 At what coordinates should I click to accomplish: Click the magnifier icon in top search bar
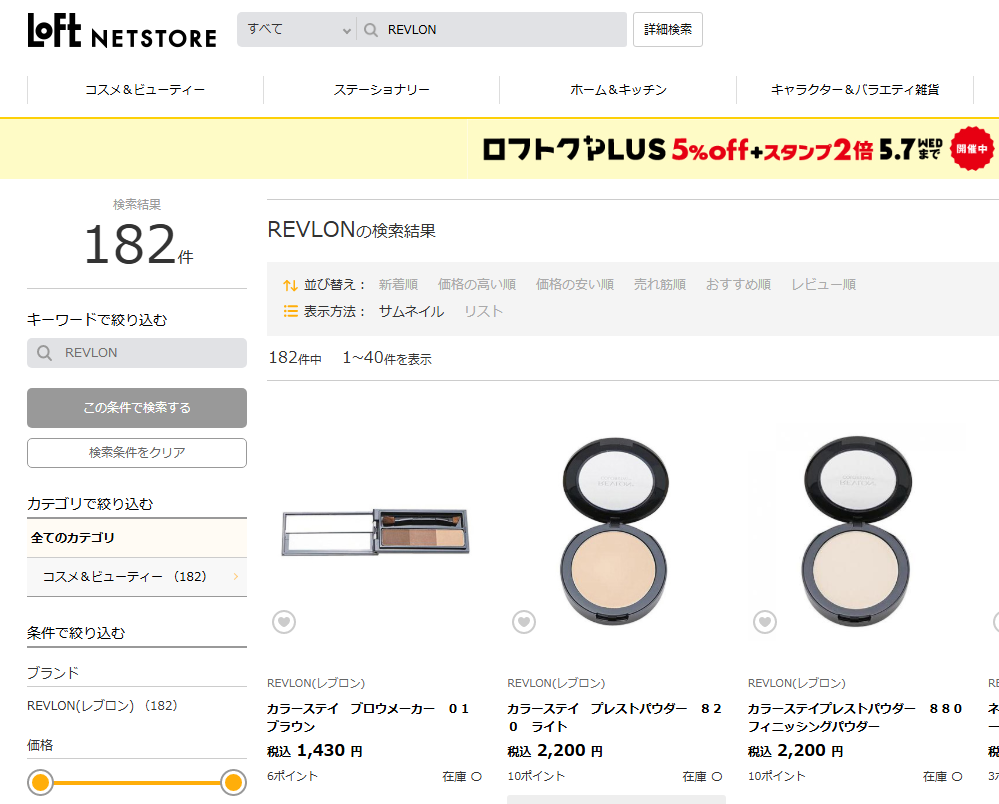(x=371, y=30)
